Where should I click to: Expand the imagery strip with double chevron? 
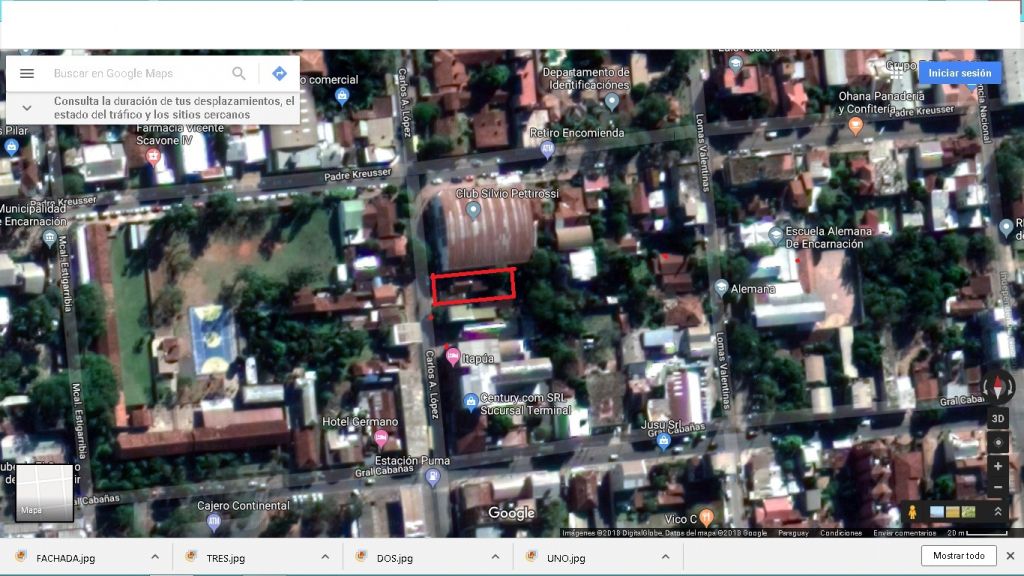click(x=998, y=512)
